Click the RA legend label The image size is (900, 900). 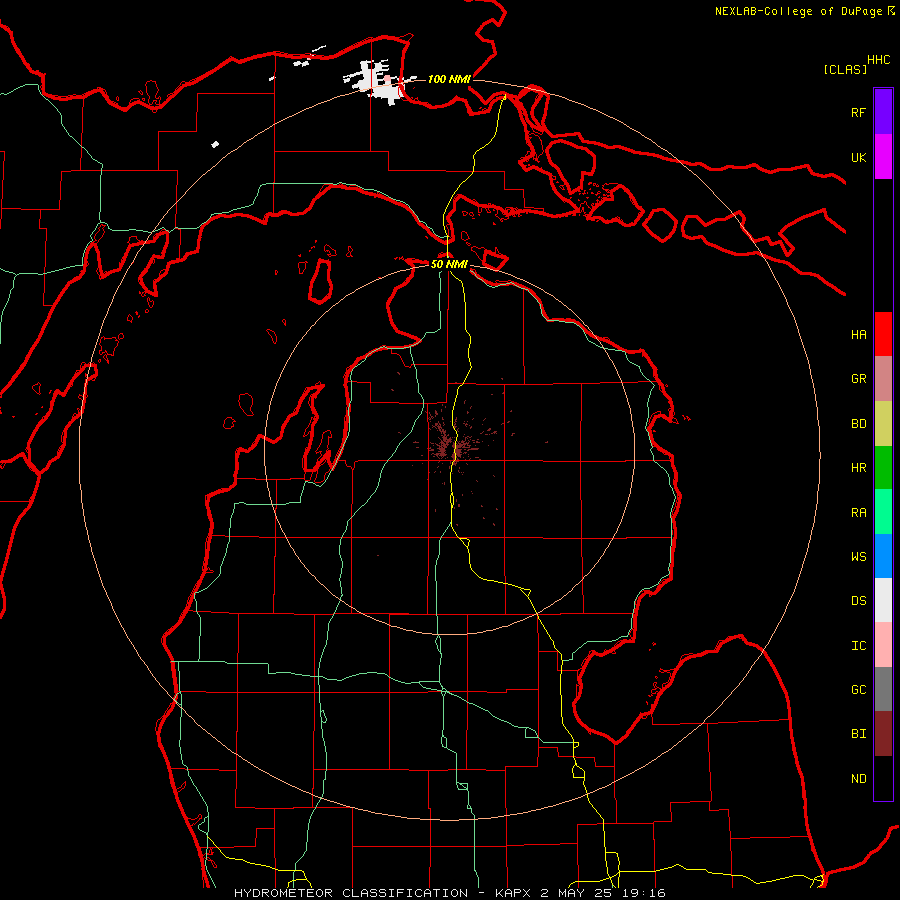coord(858,513)
